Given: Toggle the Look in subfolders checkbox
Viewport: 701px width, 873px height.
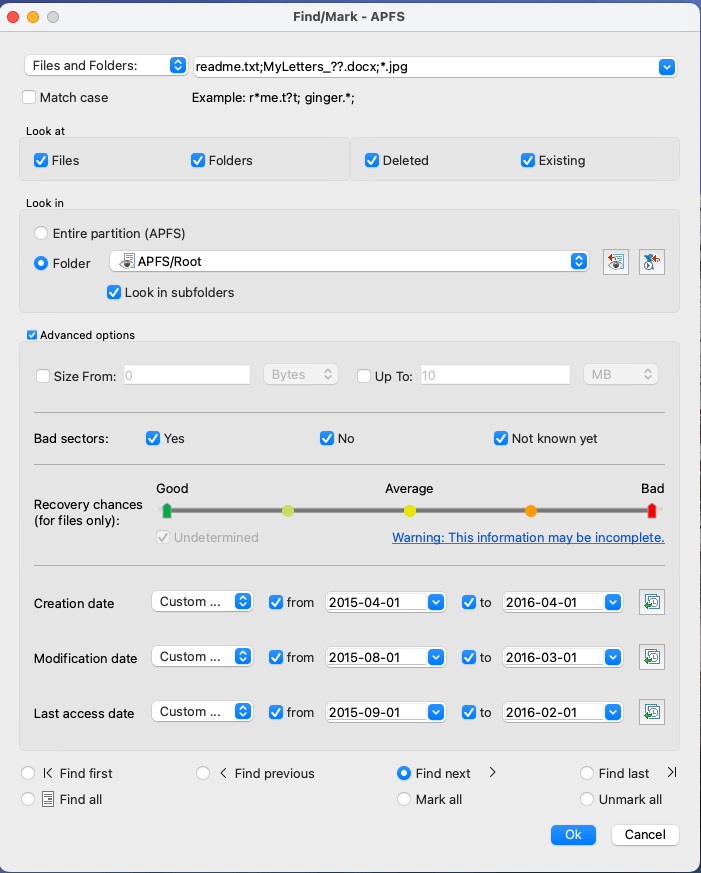Looking at the screenshot, I should pyautogui.click(x=114, y=292).
